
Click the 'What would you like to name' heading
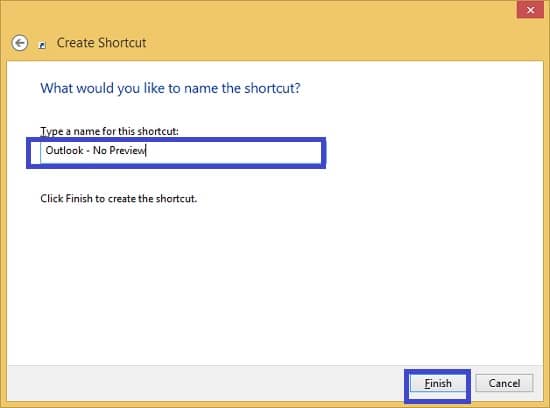[x=170, y=88]
